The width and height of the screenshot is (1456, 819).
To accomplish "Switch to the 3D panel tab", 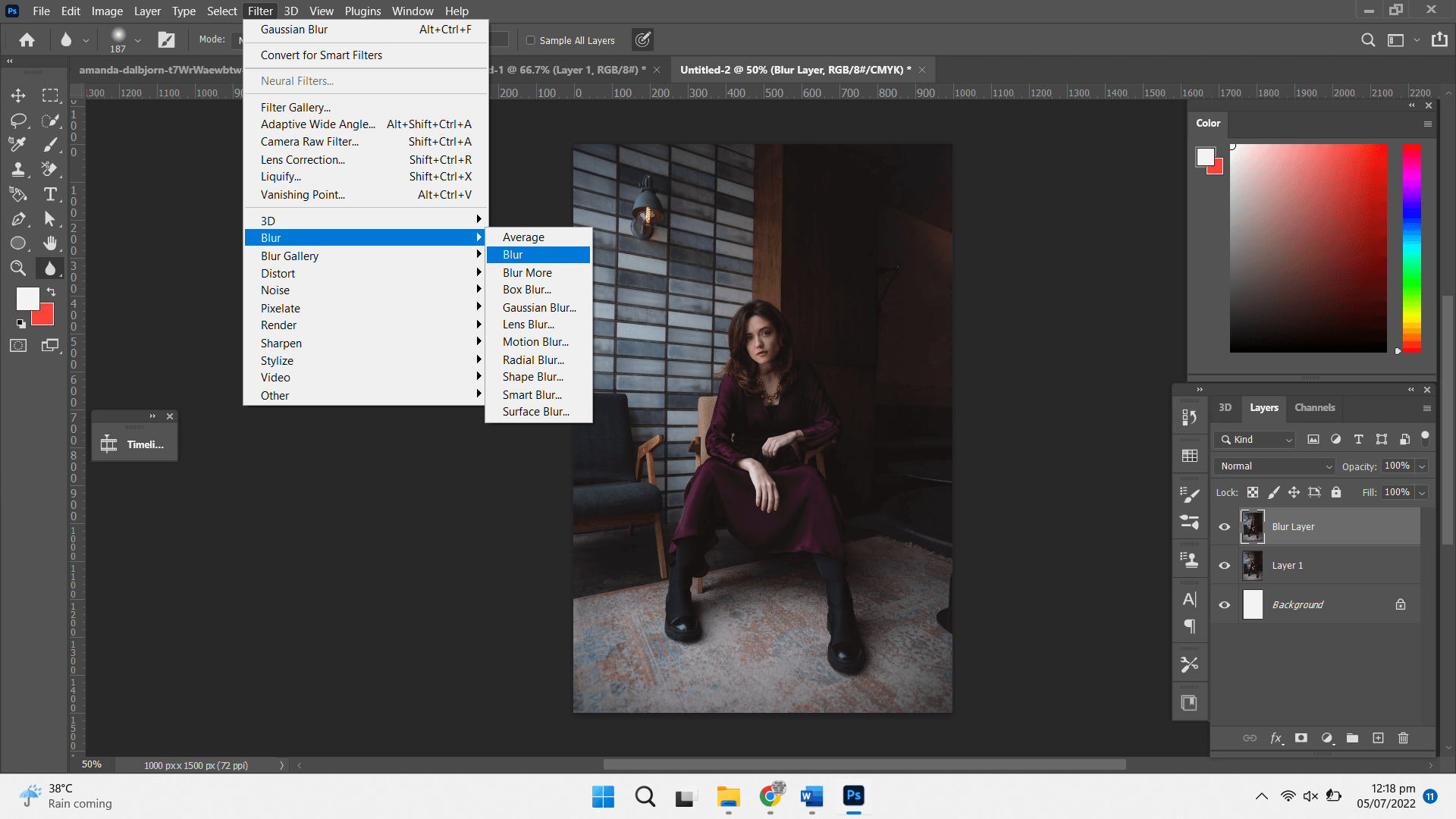I will tap(1225, 407).
